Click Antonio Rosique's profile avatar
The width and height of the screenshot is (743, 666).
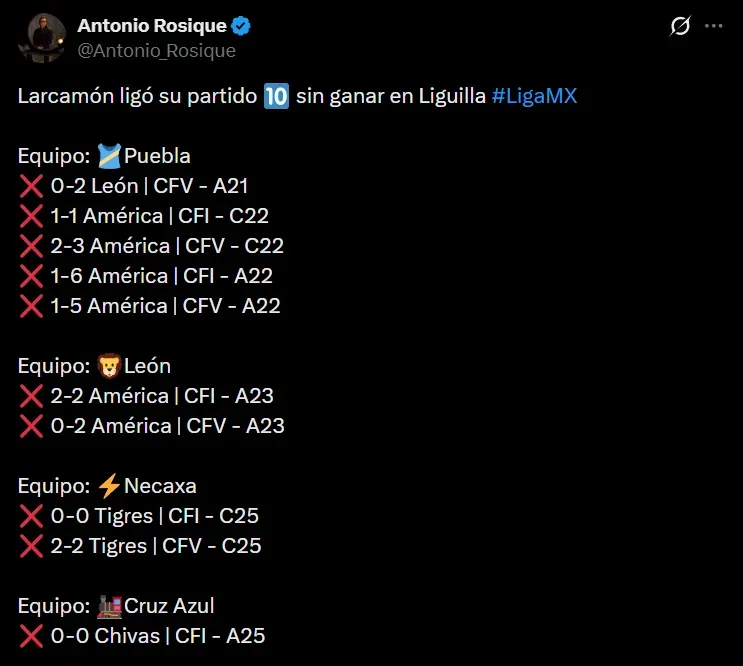pyautogui.click(x=41, y=38)
